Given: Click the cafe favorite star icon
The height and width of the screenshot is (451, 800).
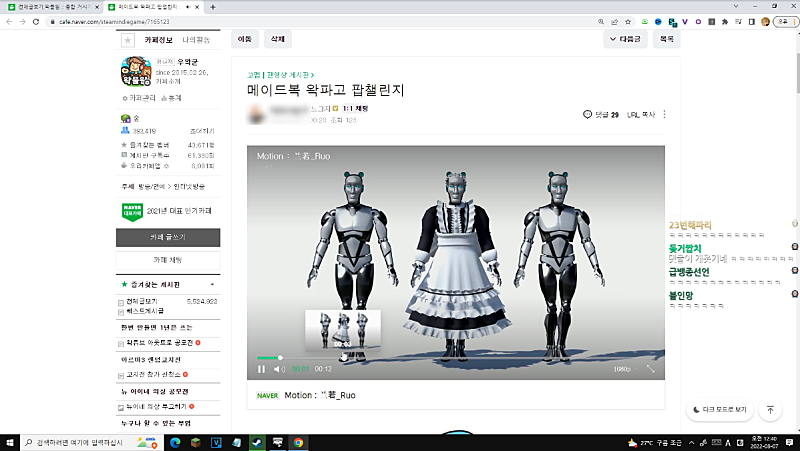Looking at the screenshot, I should pyautogui.click(x=128, y=40).
